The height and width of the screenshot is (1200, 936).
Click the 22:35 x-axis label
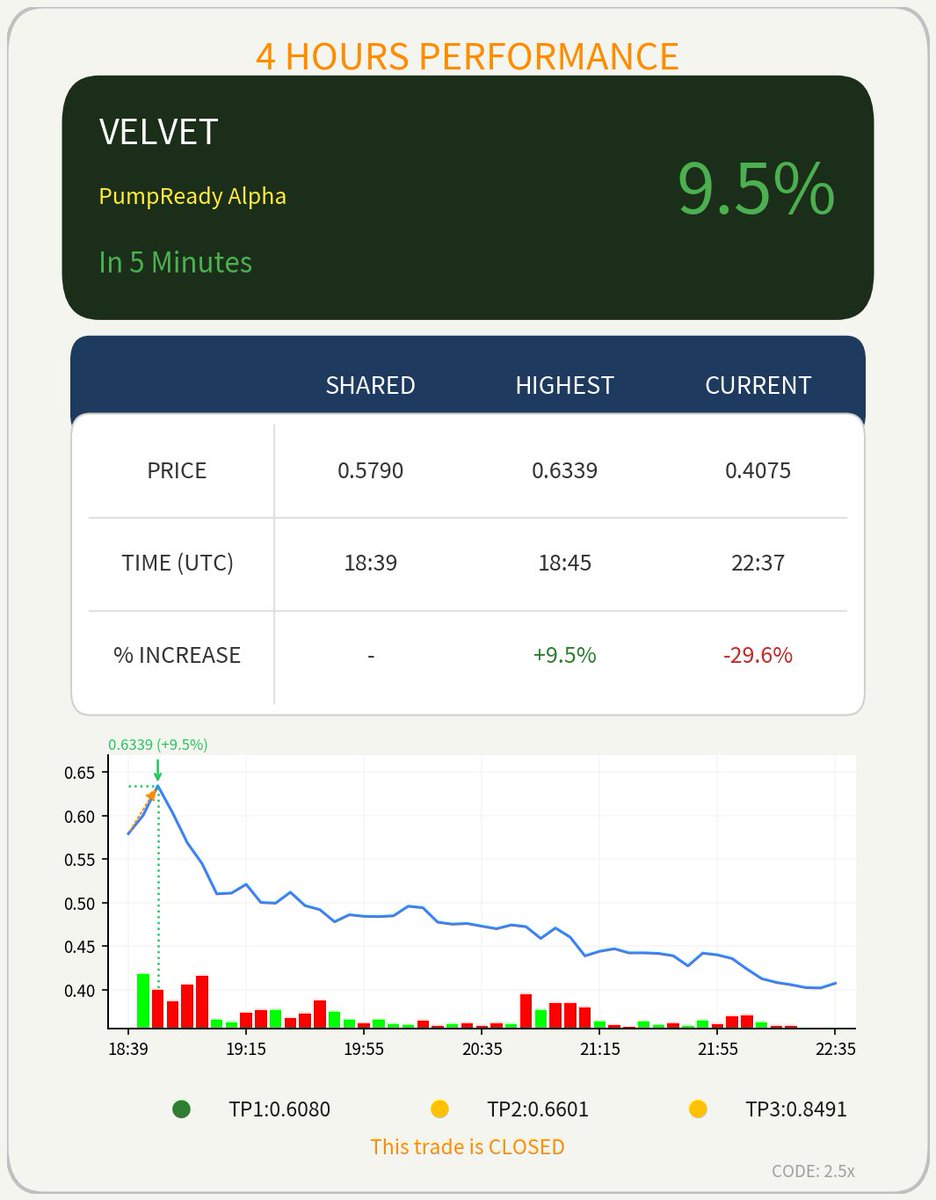(835, 1049)
